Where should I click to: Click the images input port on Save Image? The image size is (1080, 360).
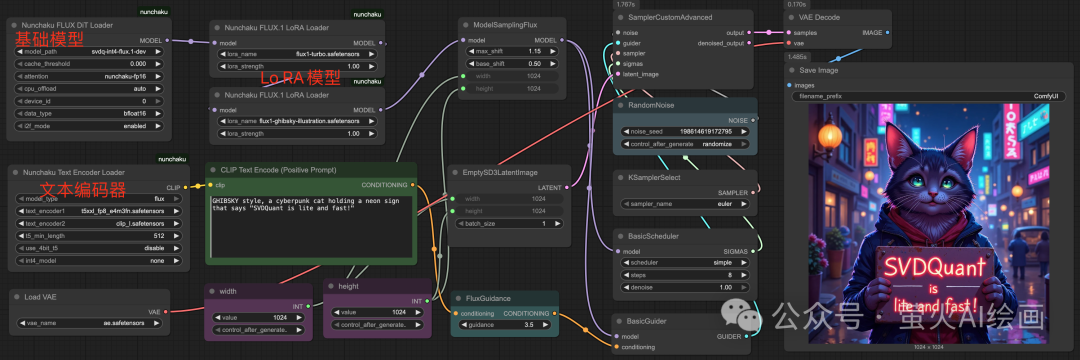pos(789,85)
